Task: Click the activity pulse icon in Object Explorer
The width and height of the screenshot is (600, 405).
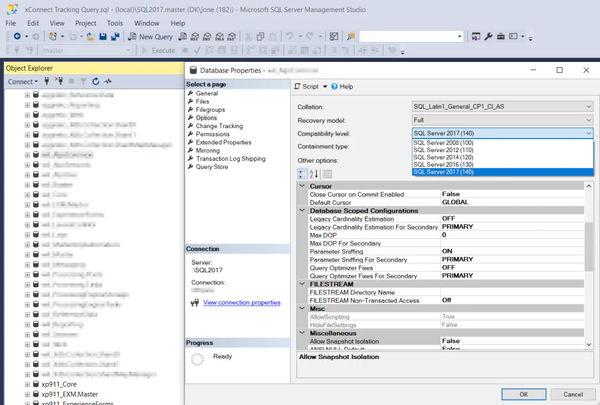Action: 108,81
